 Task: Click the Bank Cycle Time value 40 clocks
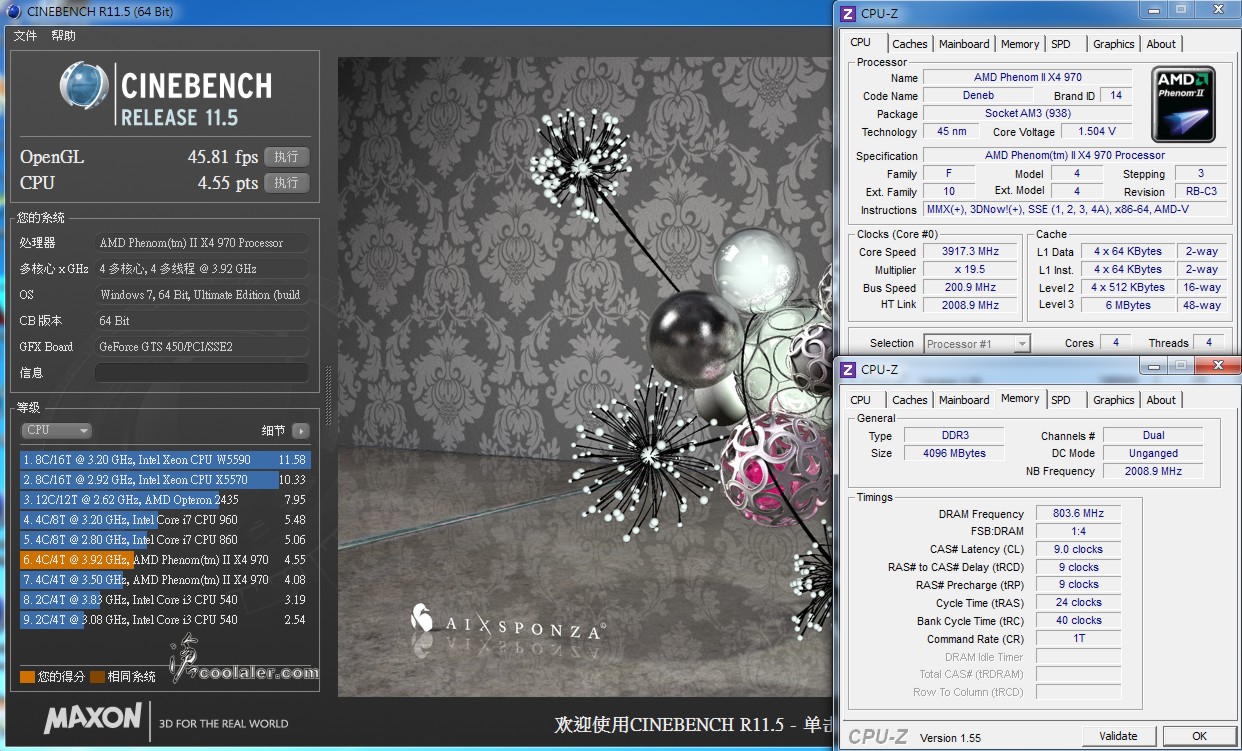click(x=1078, y=620)
